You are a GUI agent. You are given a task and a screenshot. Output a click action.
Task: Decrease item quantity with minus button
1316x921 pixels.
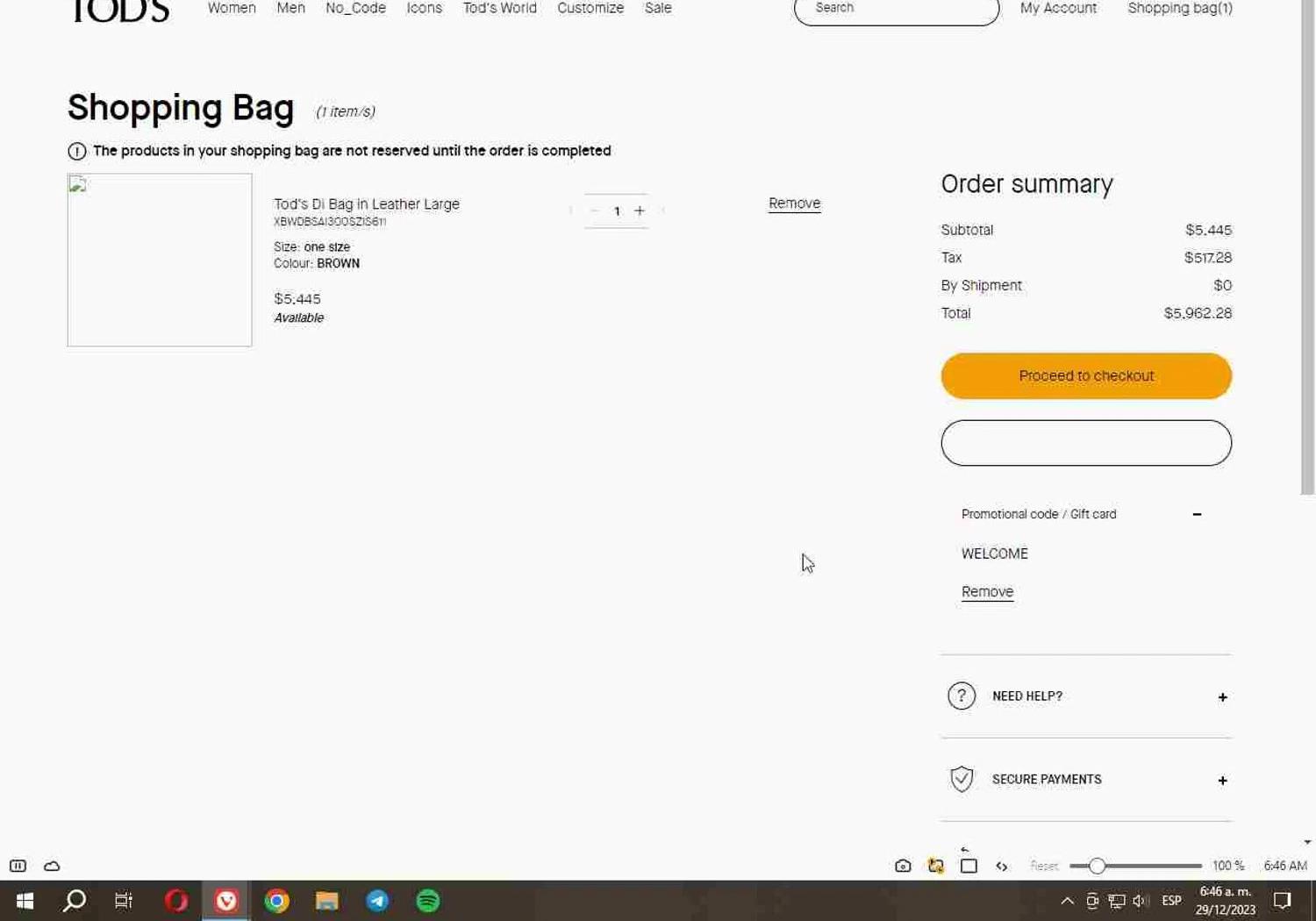(x=594, y=211)
